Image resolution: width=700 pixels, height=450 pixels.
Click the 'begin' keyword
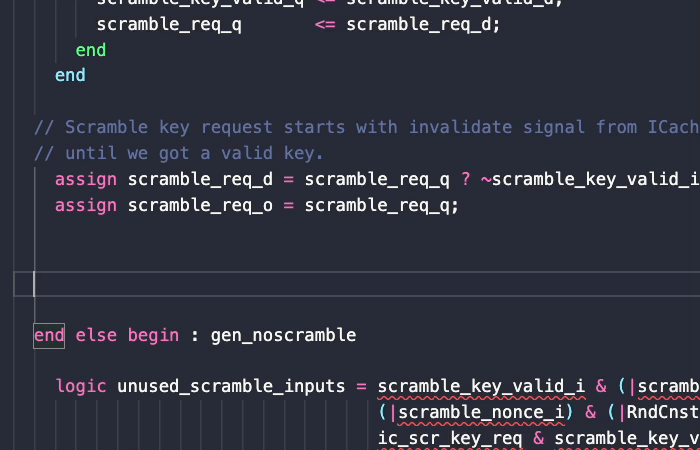tap(153, 335)
